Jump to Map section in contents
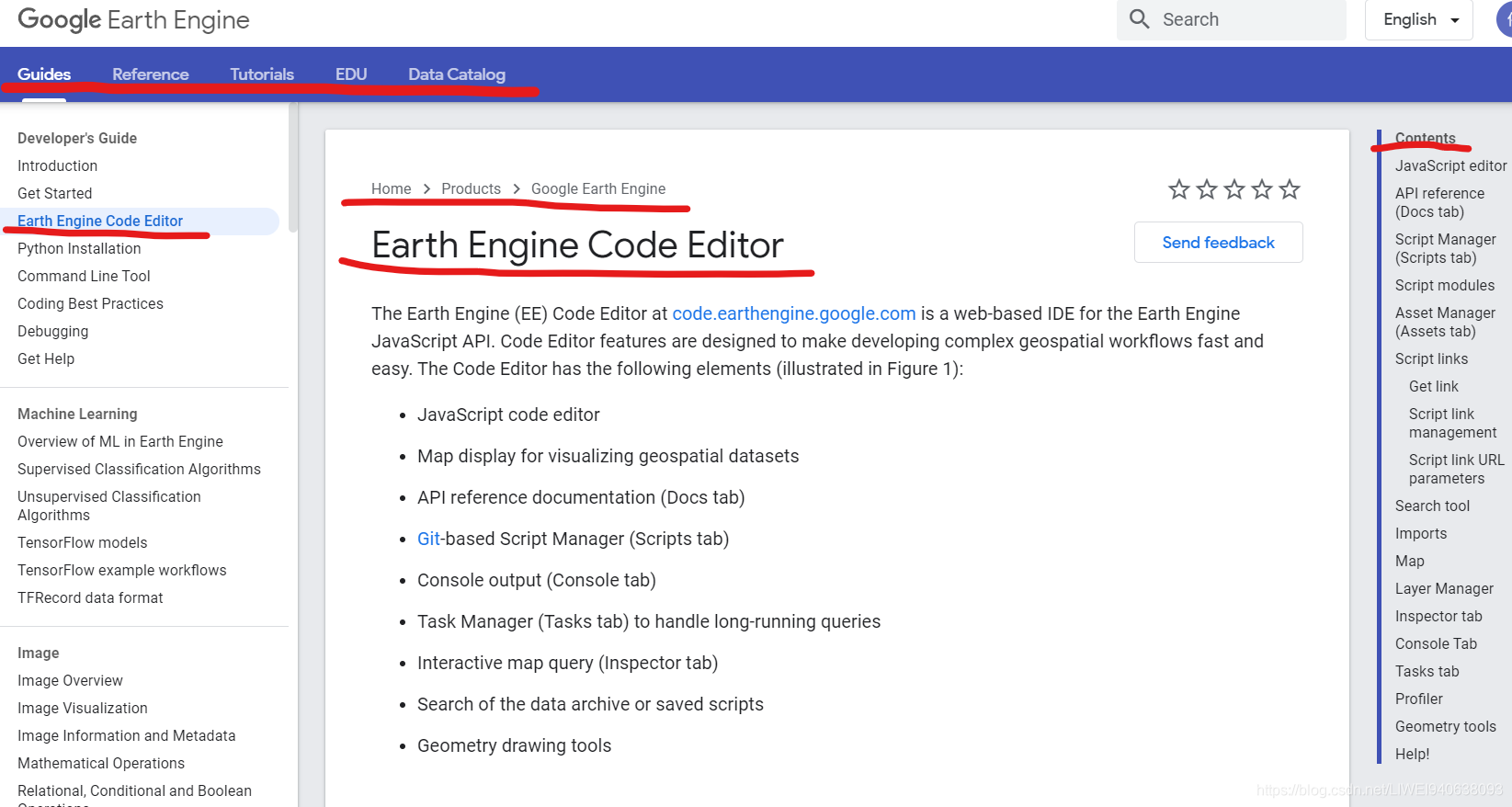1512x807 pixels. tap(1409, 561)
